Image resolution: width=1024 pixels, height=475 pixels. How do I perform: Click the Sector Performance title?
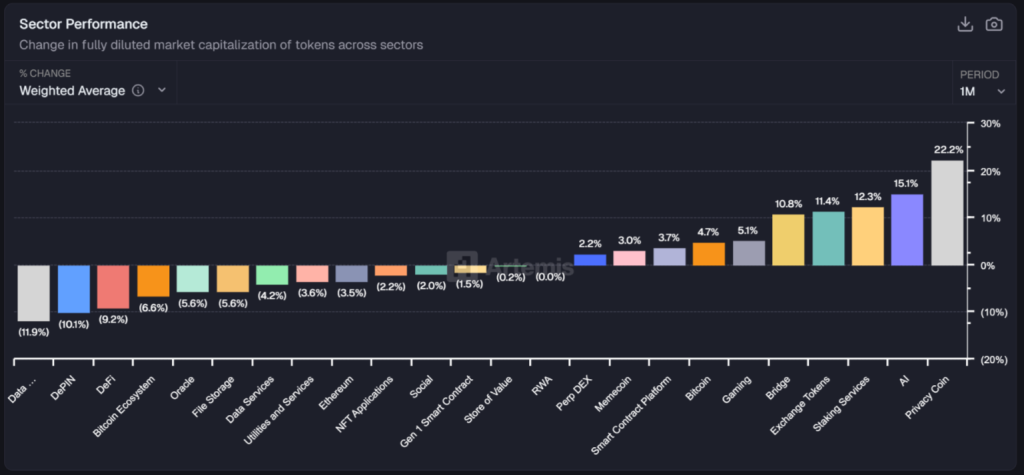84,23
